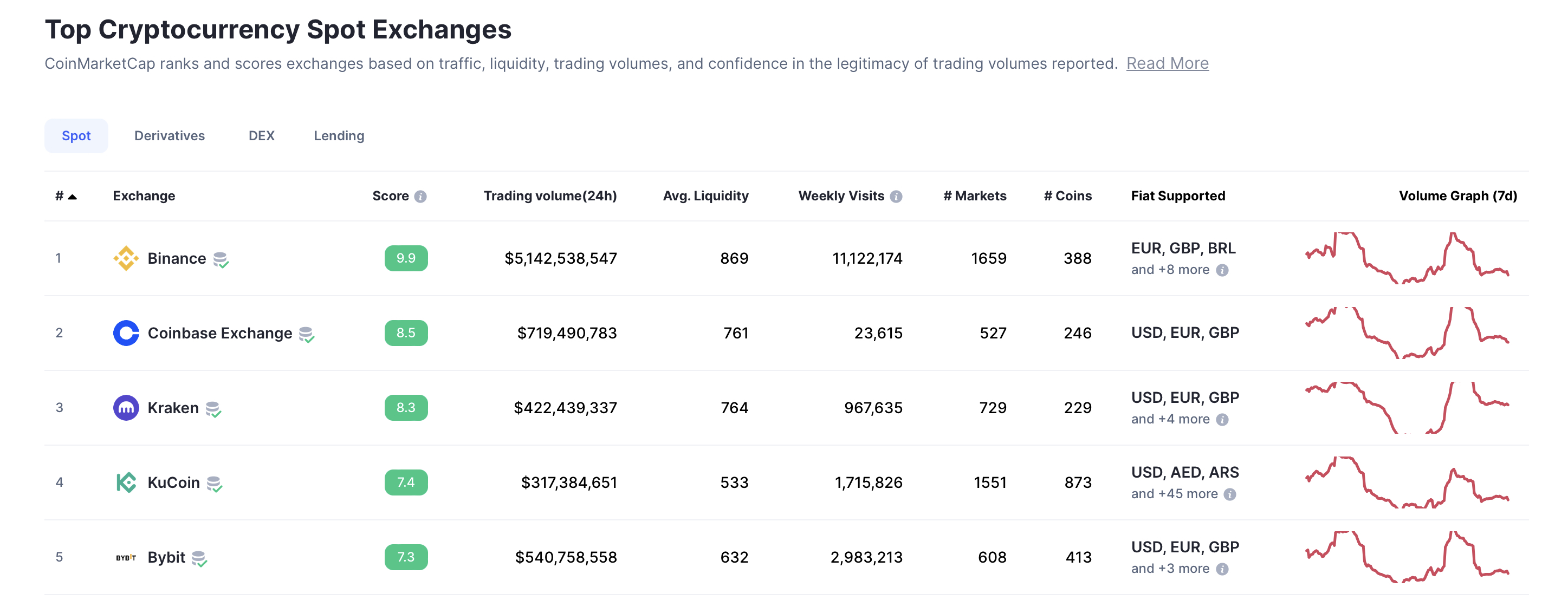This screenshot has height=600, width=1568.
Task: Click Binance's proof-of-reserves badge icon
Action: point(221,260)
